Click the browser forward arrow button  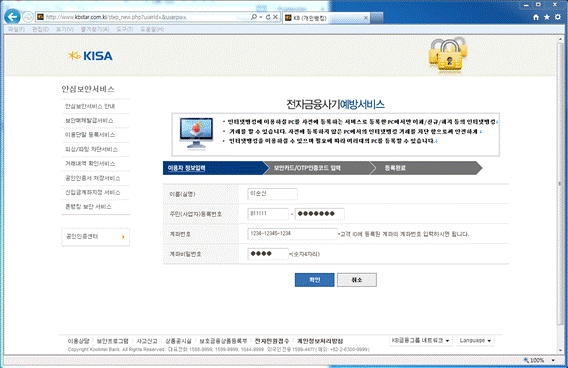[28, 17]
